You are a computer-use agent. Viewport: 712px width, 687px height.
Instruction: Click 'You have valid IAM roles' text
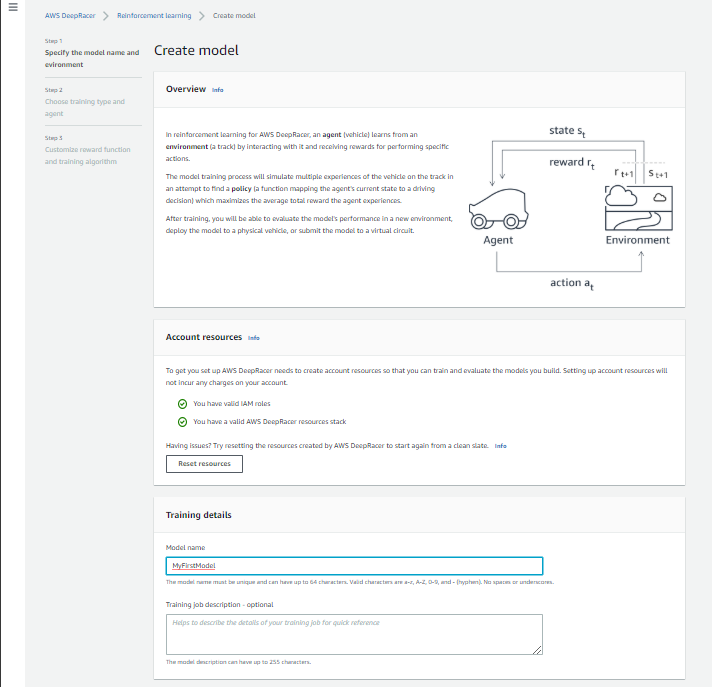[x=232, y=404]
